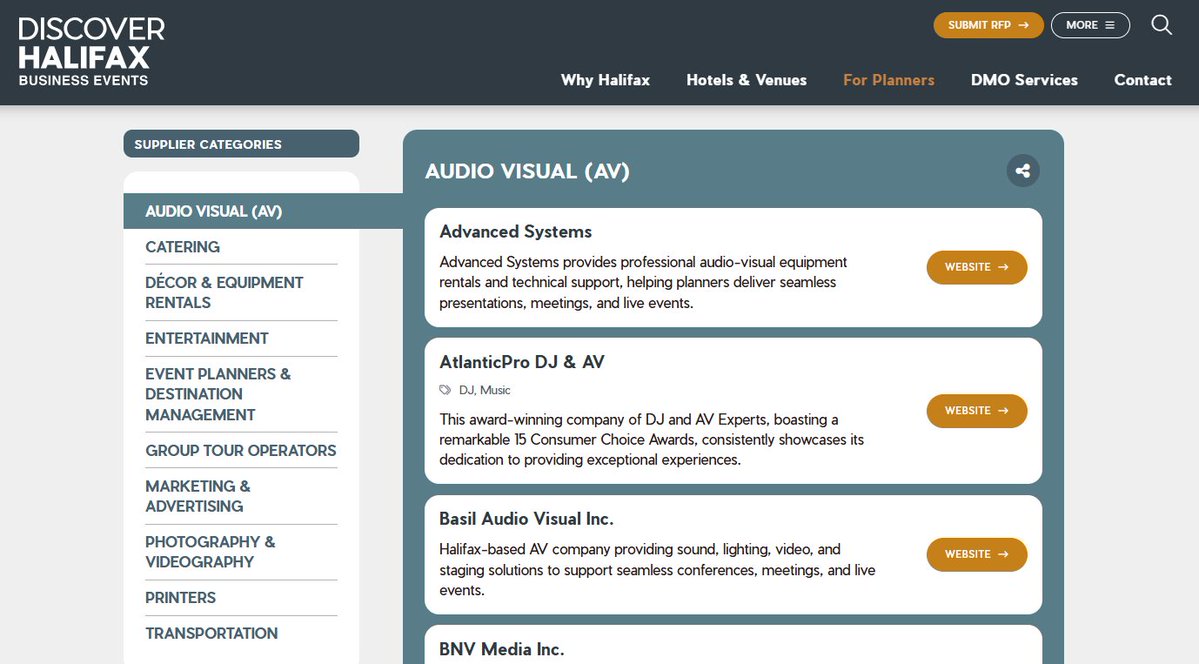
Task: Click the Basil Audio Visual description paragraph
Action: 658,570
